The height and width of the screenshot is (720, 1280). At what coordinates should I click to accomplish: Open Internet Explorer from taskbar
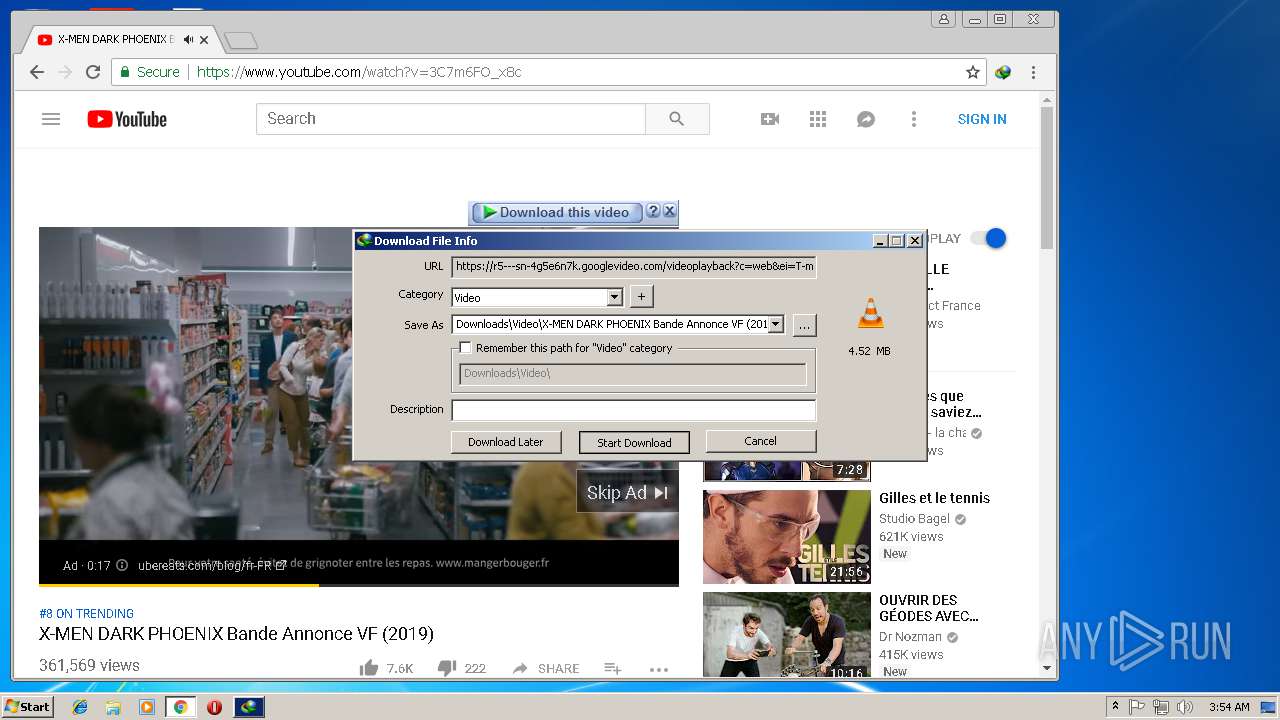(80, 707)
